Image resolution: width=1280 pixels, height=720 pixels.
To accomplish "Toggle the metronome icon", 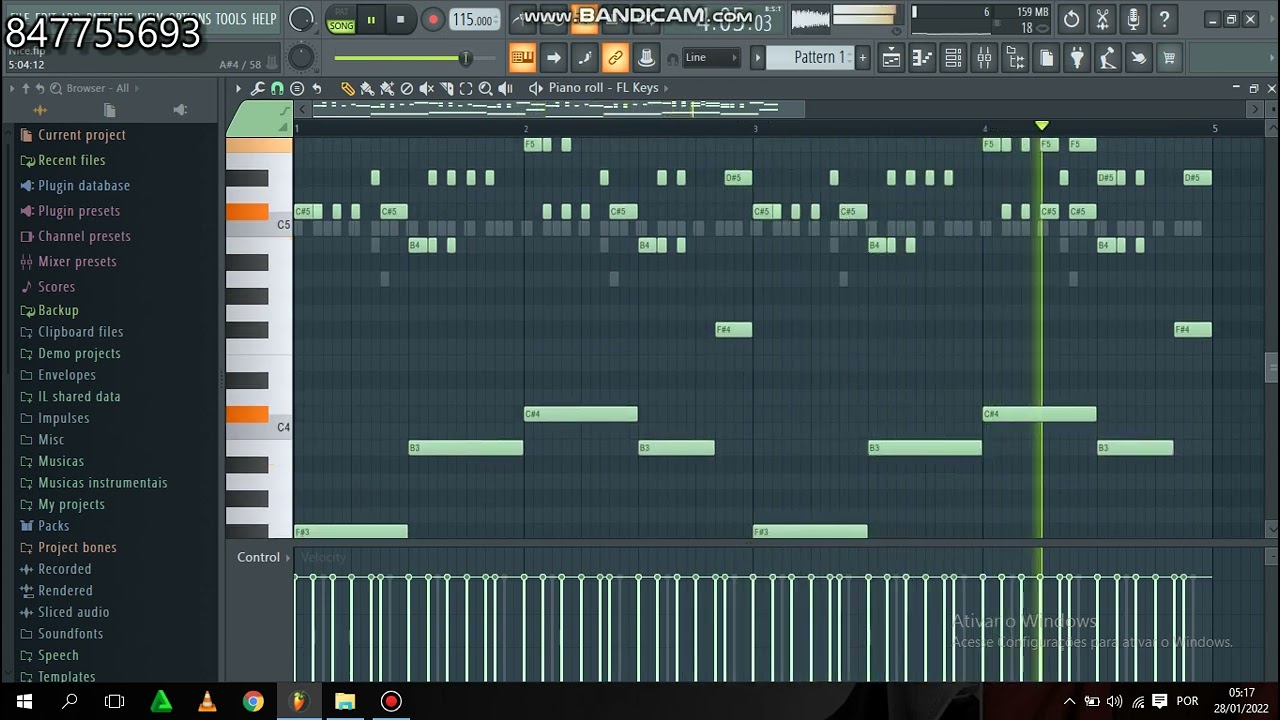I will coord(524,19).
